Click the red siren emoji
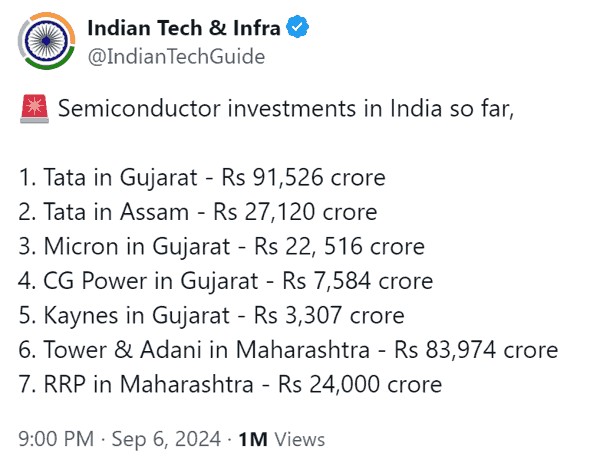600x463 pixels. click(31, 109)
